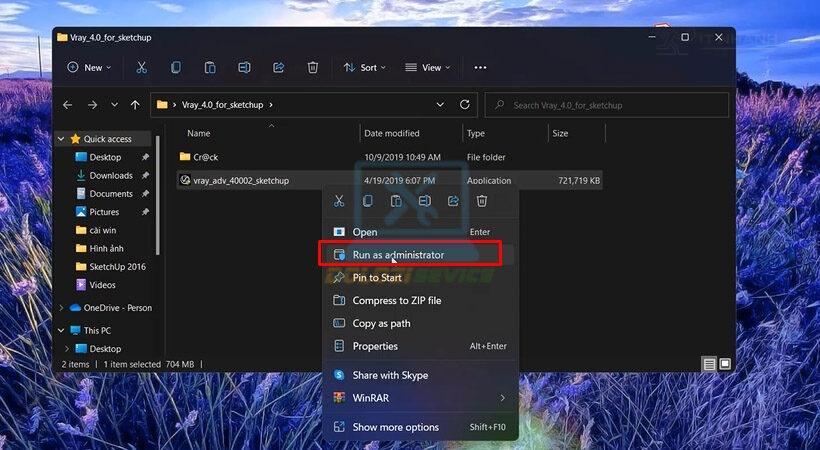Go up one folder with the up arrow

click(x=135, y=105)
